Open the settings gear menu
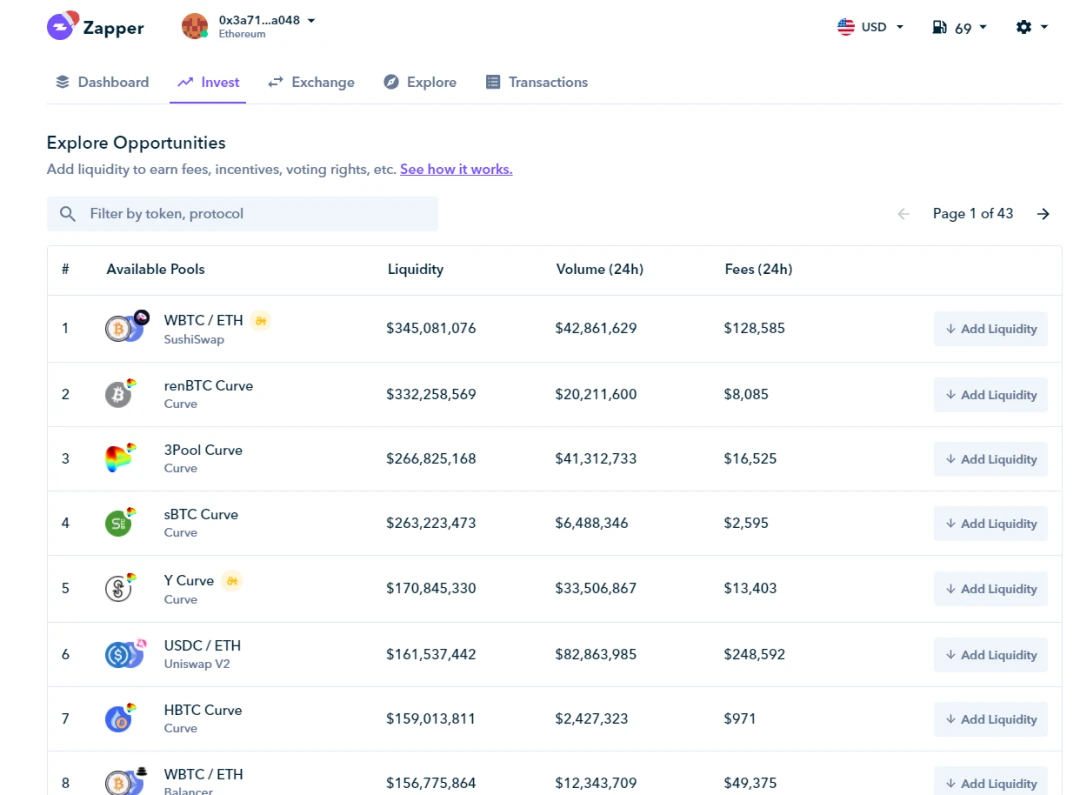 [1031, 27]
